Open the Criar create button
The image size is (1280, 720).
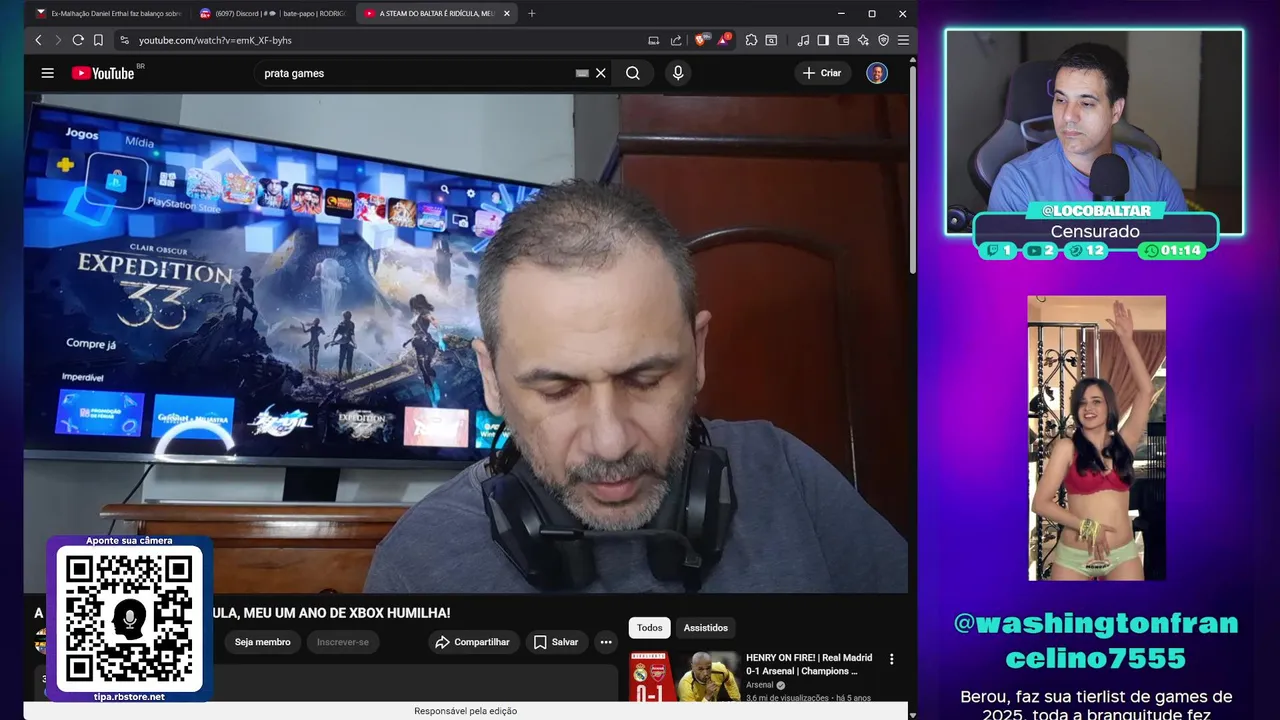822,73
